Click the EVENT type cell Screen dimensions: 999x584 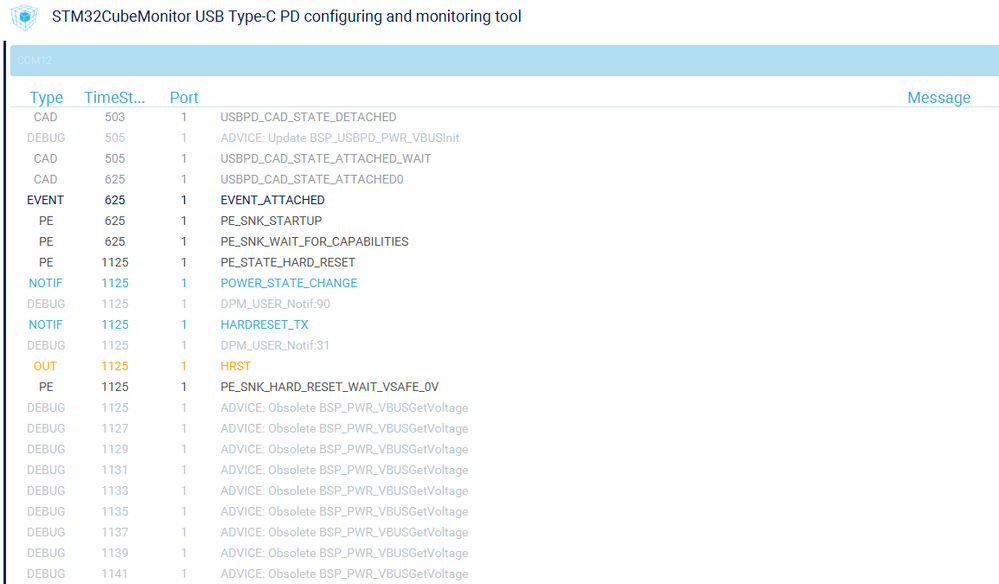(x=45, y=200)
